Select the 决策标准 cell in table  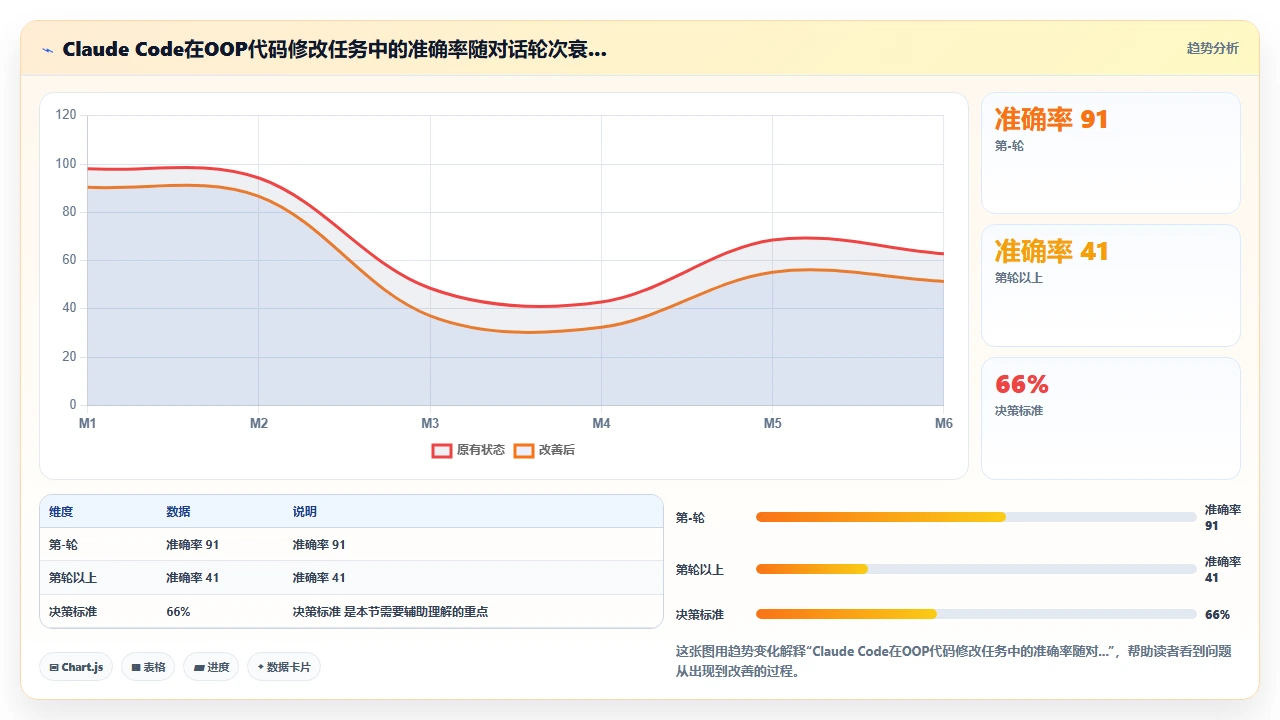pos(73,611)
